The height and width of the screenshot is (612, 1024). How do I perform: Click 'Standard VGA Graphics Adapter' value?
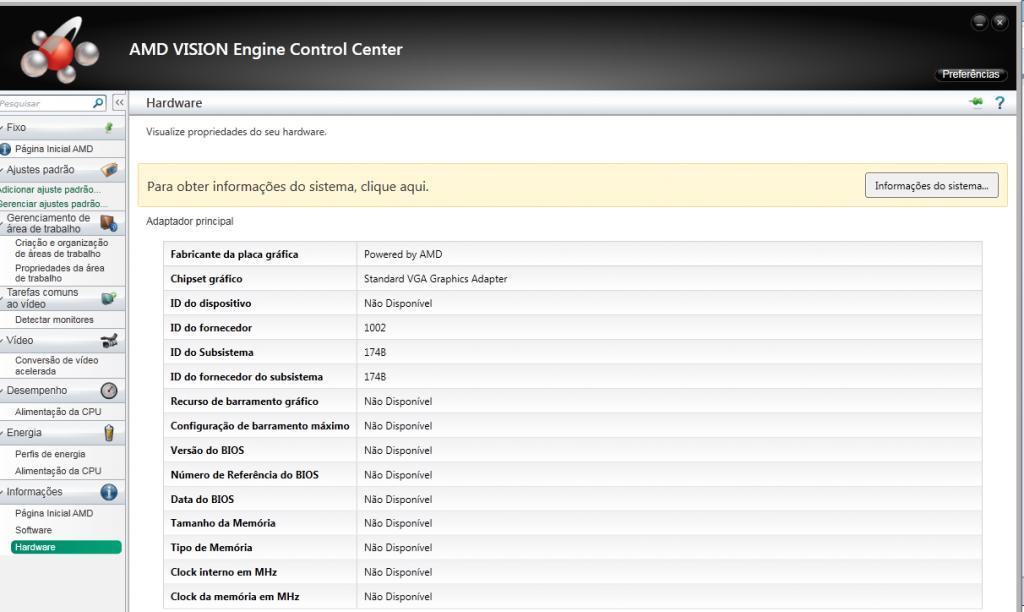tap(436, 279)
